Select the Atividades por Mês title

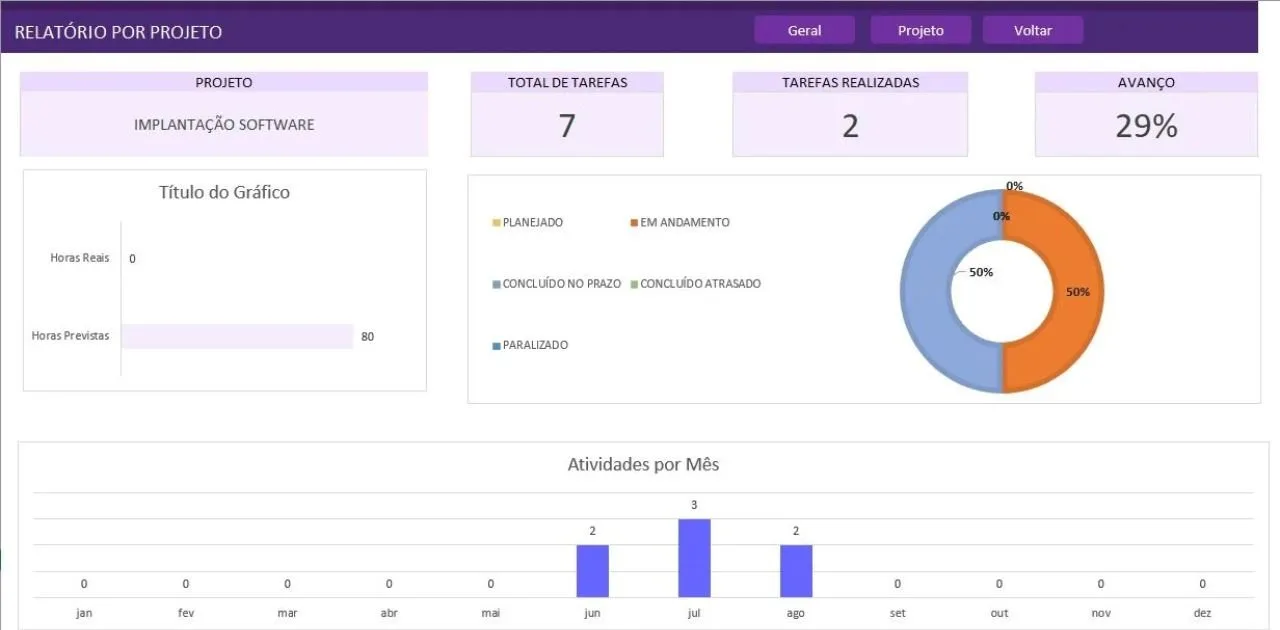[643, 464]
